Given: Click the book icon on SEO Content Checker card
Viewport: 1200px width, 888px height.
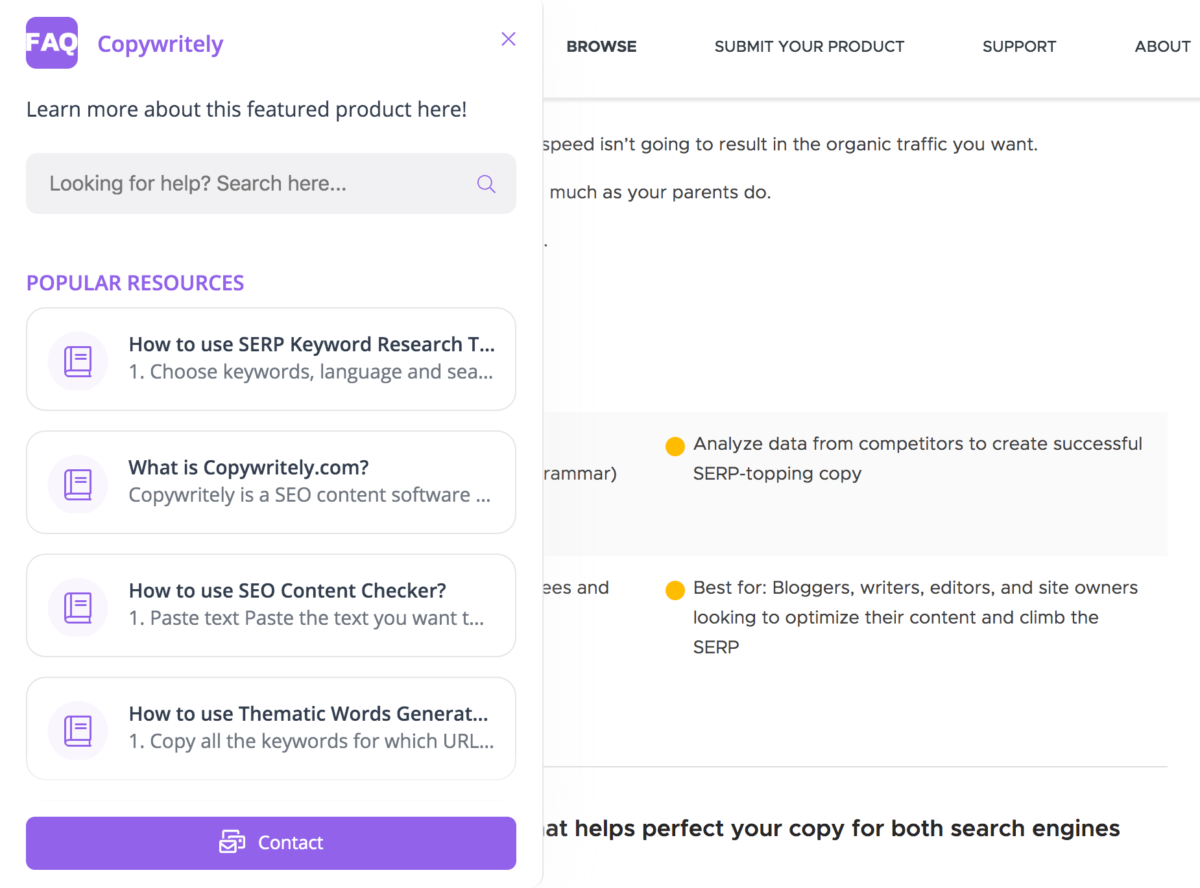Looking at the screenshot, I should [x=77, y=605].
